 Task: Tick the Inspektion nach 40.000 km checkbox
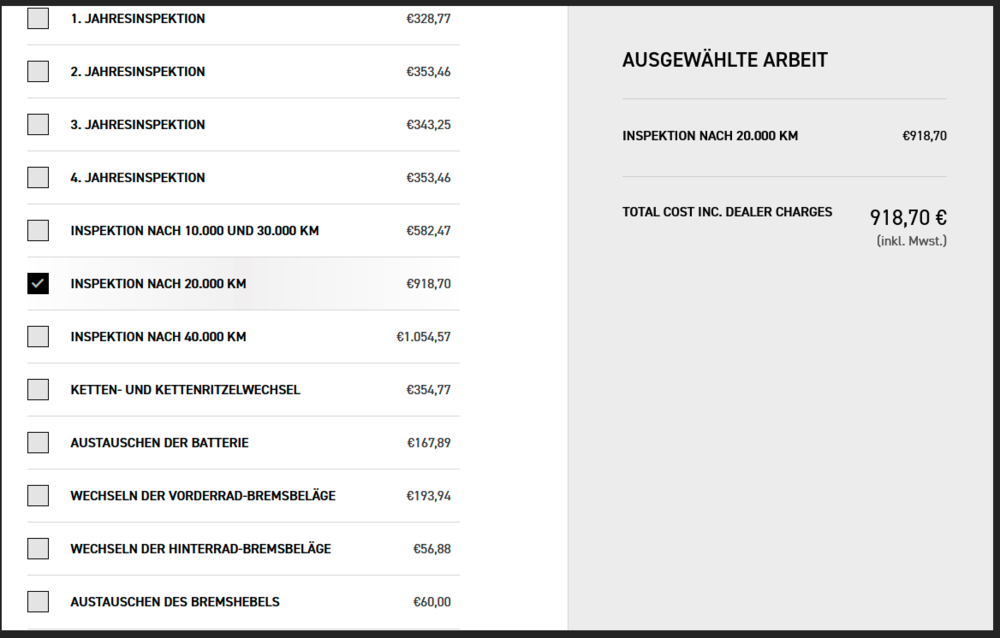coord(38,336)
